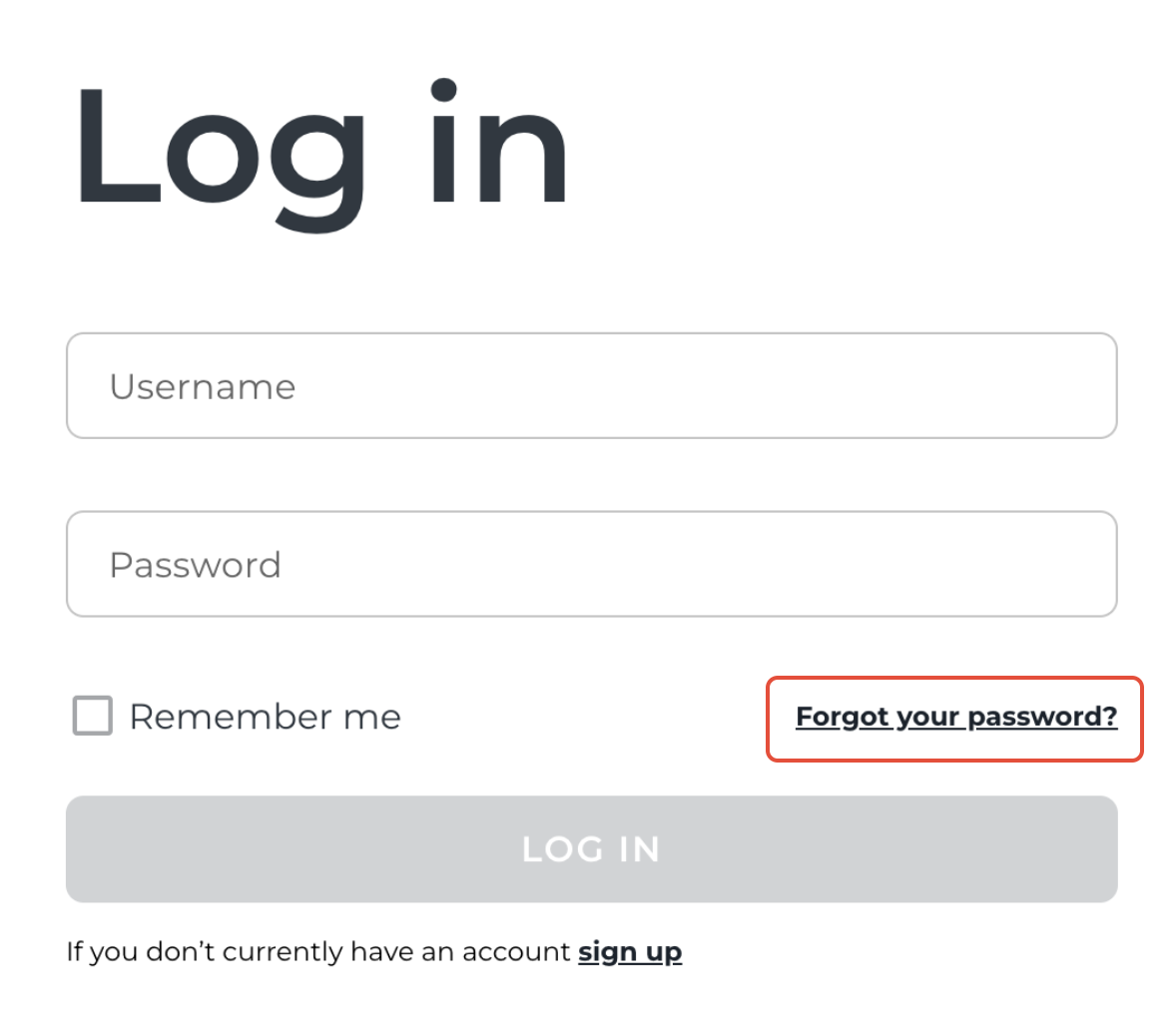This screenshot has width=1176, height=1032.
Task: Toggle the Remember me option
Action: [93, 717]
